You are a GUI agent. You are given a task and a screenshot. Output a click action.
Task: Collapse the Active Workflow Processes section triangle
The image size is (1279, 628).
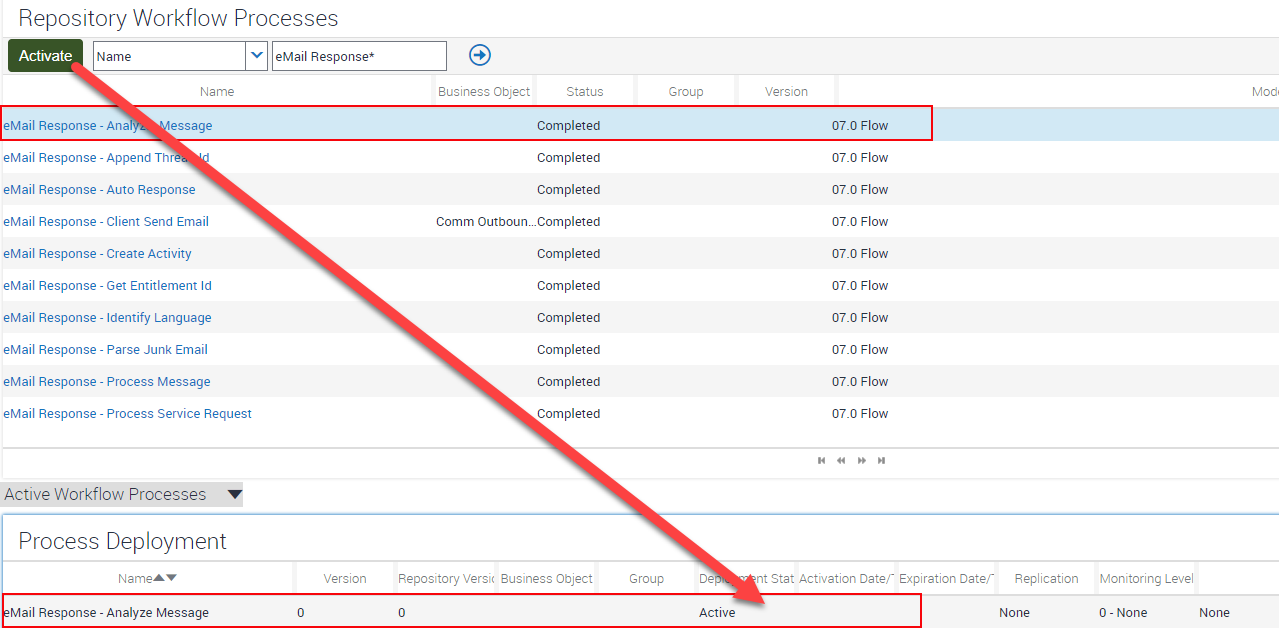234,494
